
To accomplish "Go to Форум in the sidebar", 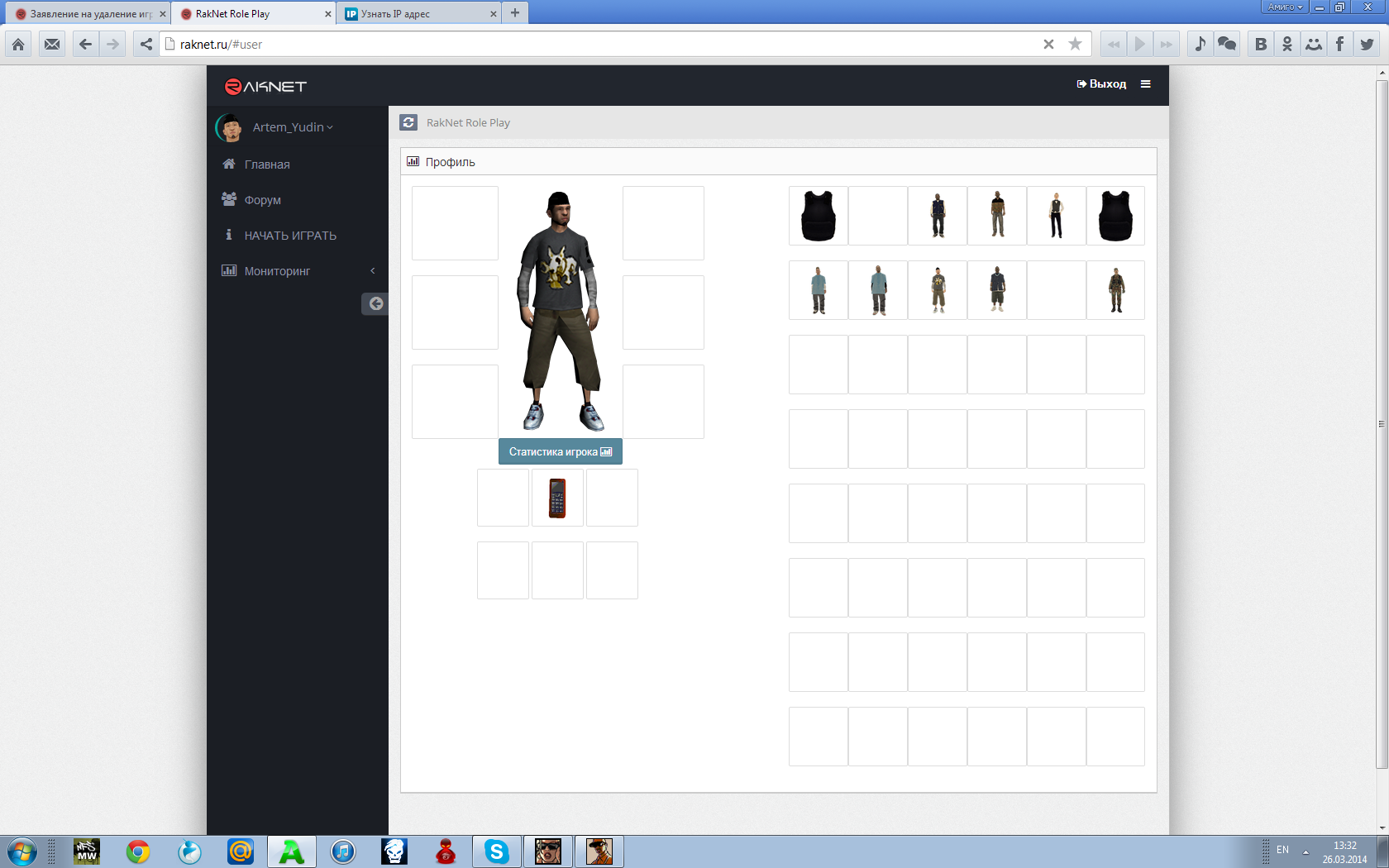I will coord(262,200).
